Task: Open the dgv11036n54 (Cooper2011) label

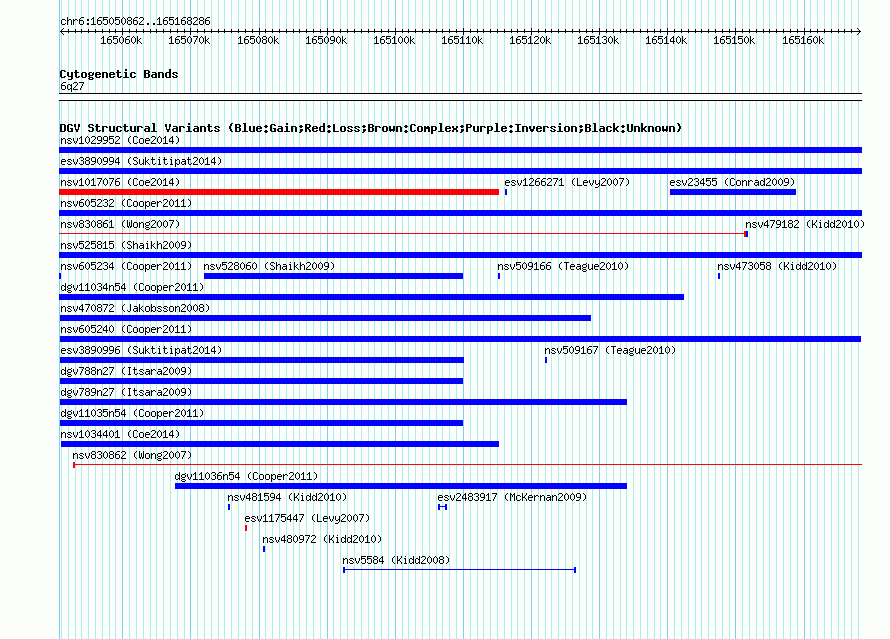Action: [246, 476]
